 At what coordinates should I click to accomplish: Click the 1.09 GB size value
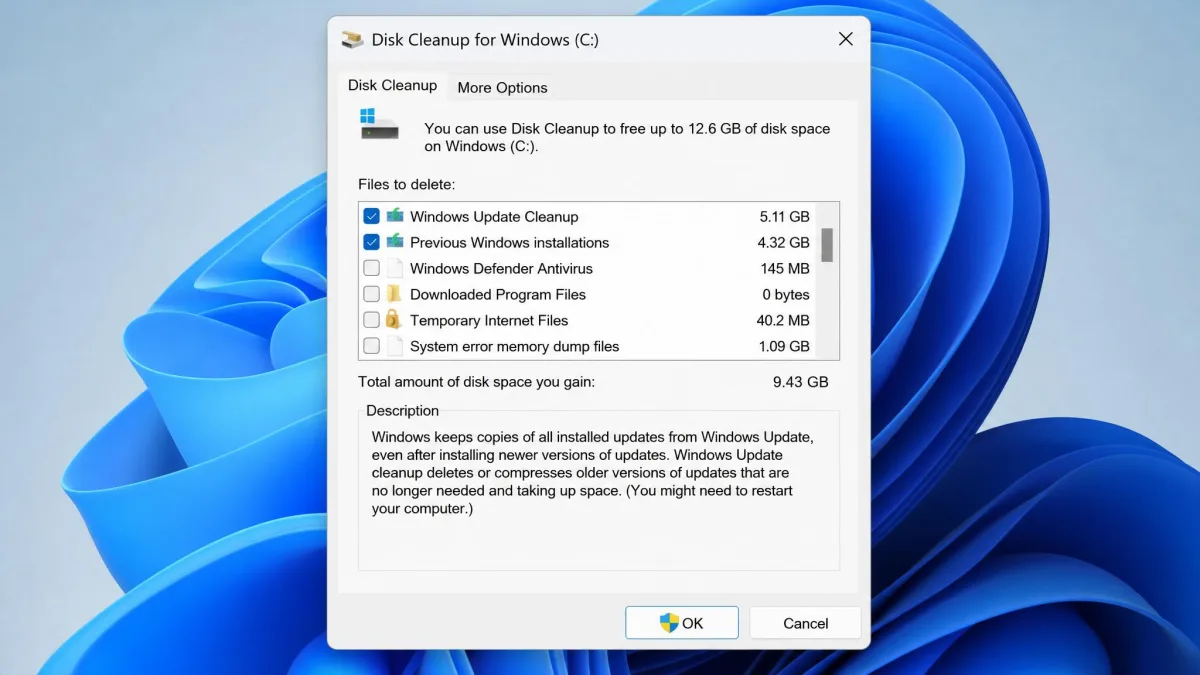(784, 346)
